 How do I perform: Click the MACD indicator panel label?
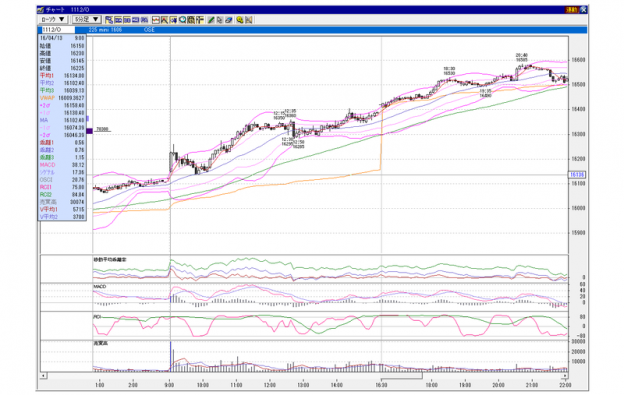(99, 286)
